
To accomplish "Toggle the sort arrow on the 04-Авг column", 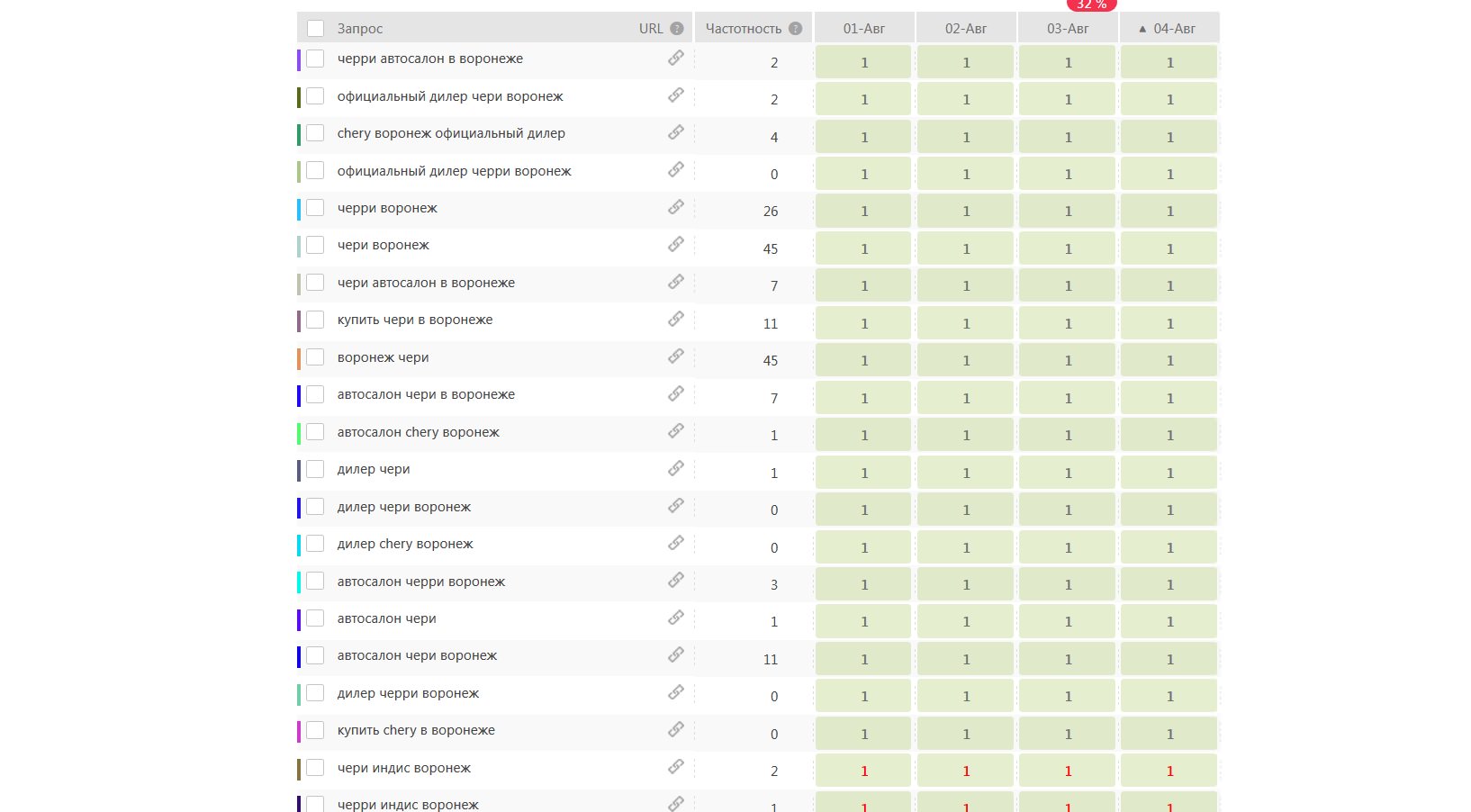I will coord(1142,29).
